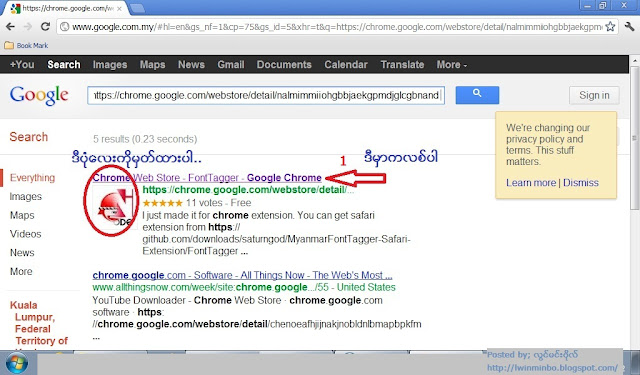Click the FontTagger extension thumbnail
The image size is (640, 375).
pyautogui.click(x=114, y=208)
